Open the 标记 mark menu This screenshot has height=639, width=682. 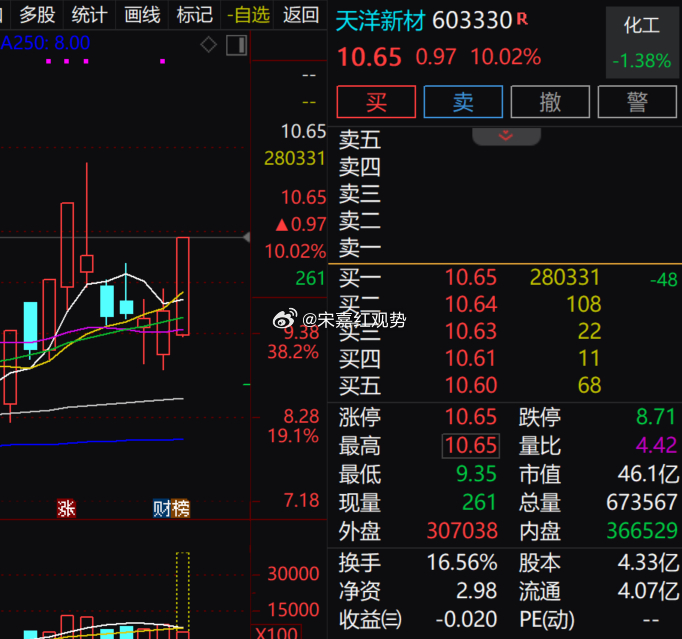[x=194, y=15]
